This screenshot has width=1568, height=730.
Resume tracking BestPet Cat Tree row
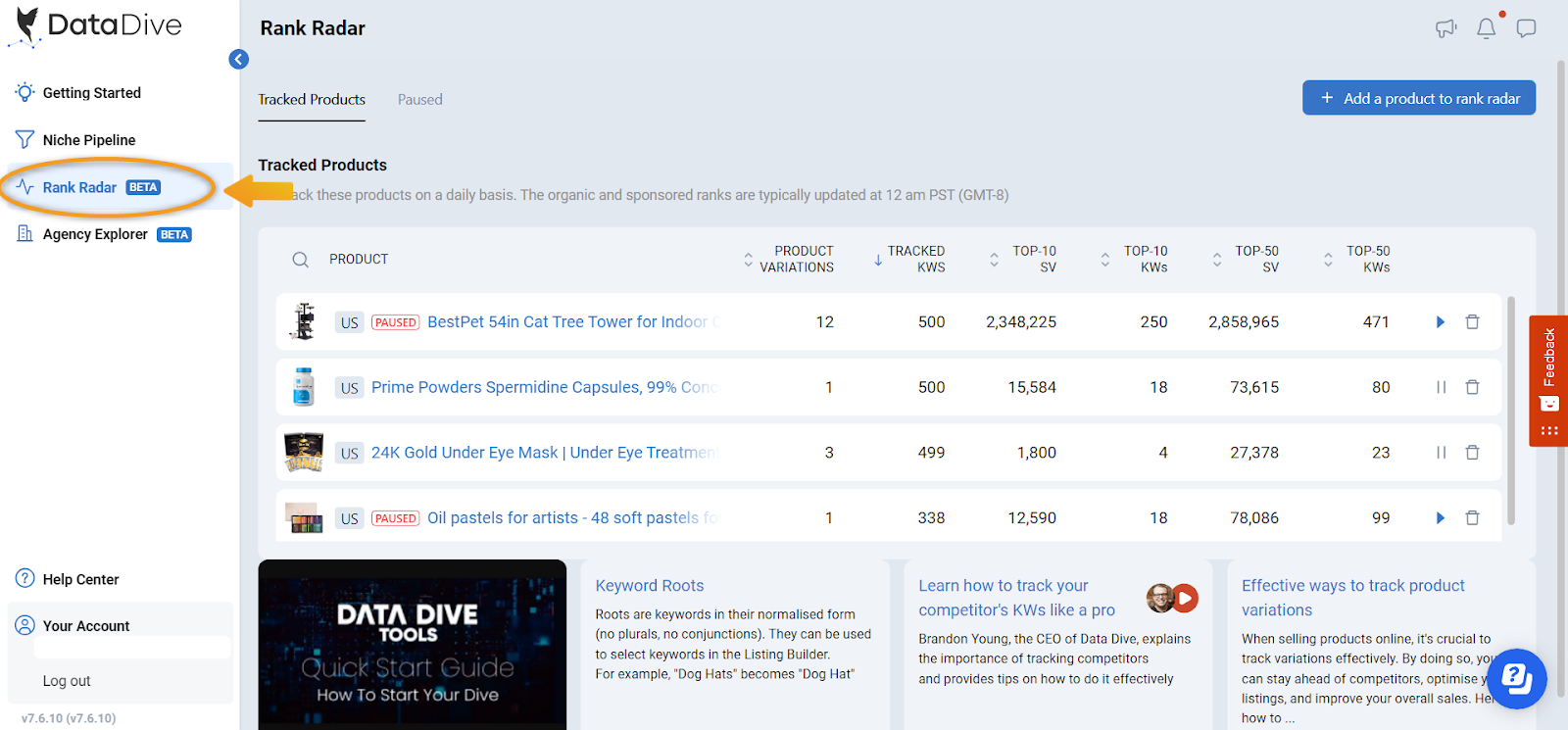click(1441, 322)
